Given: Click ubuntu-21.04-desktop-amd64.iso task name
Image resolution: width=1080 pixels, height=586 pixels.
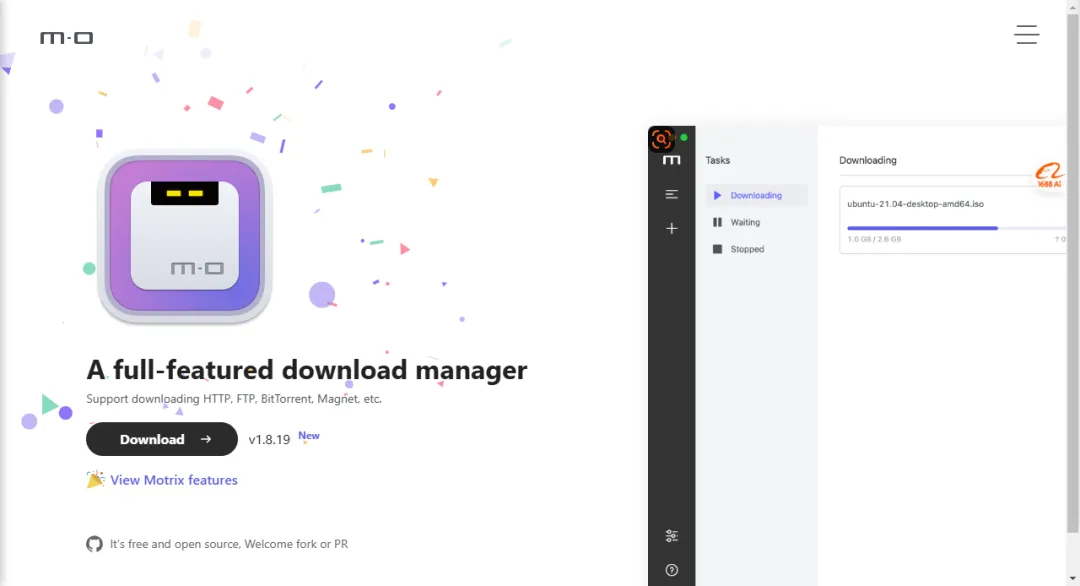Looking at the screenshot, I should (x=915, y=204).
